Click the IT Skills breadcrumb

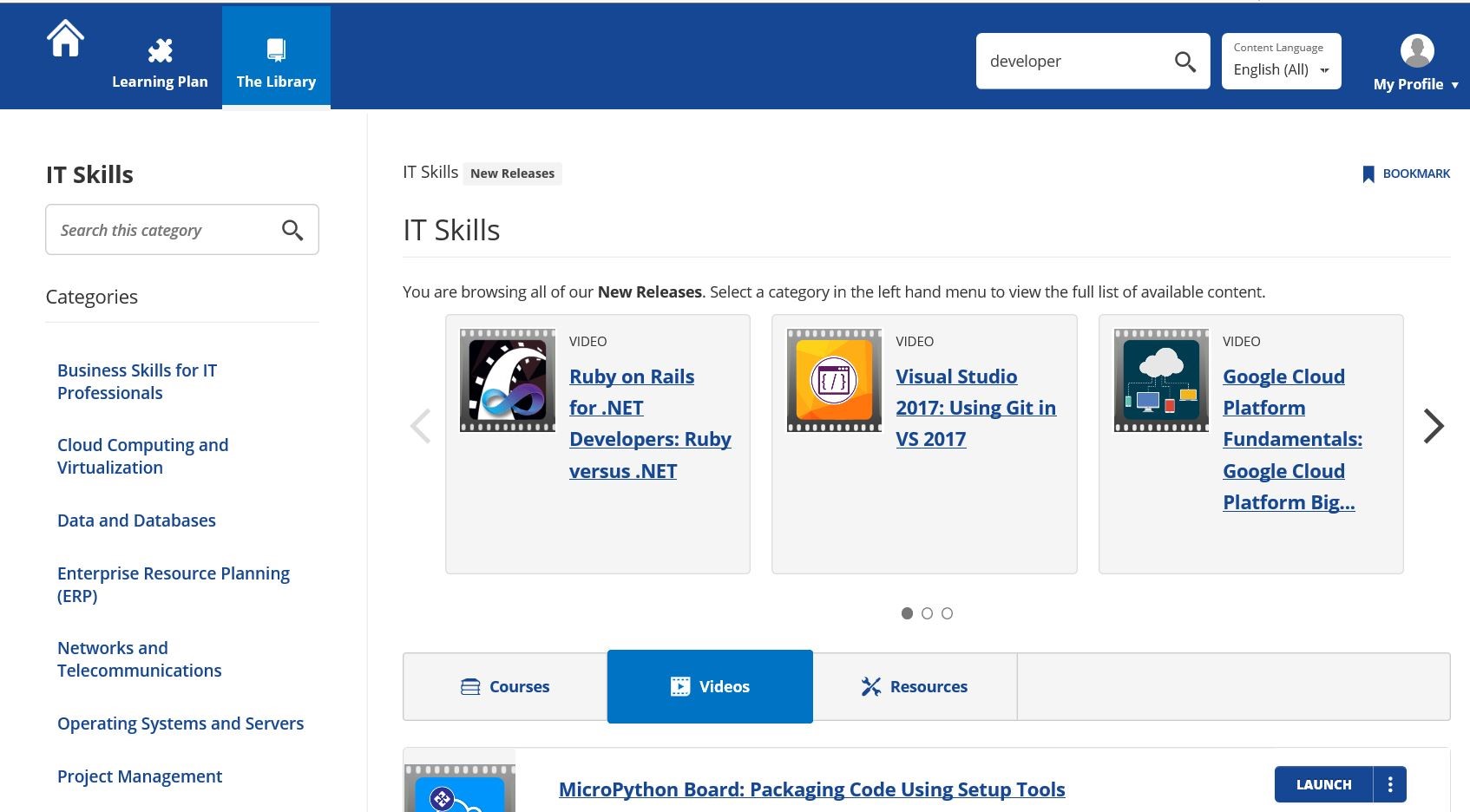click(430, 173)
